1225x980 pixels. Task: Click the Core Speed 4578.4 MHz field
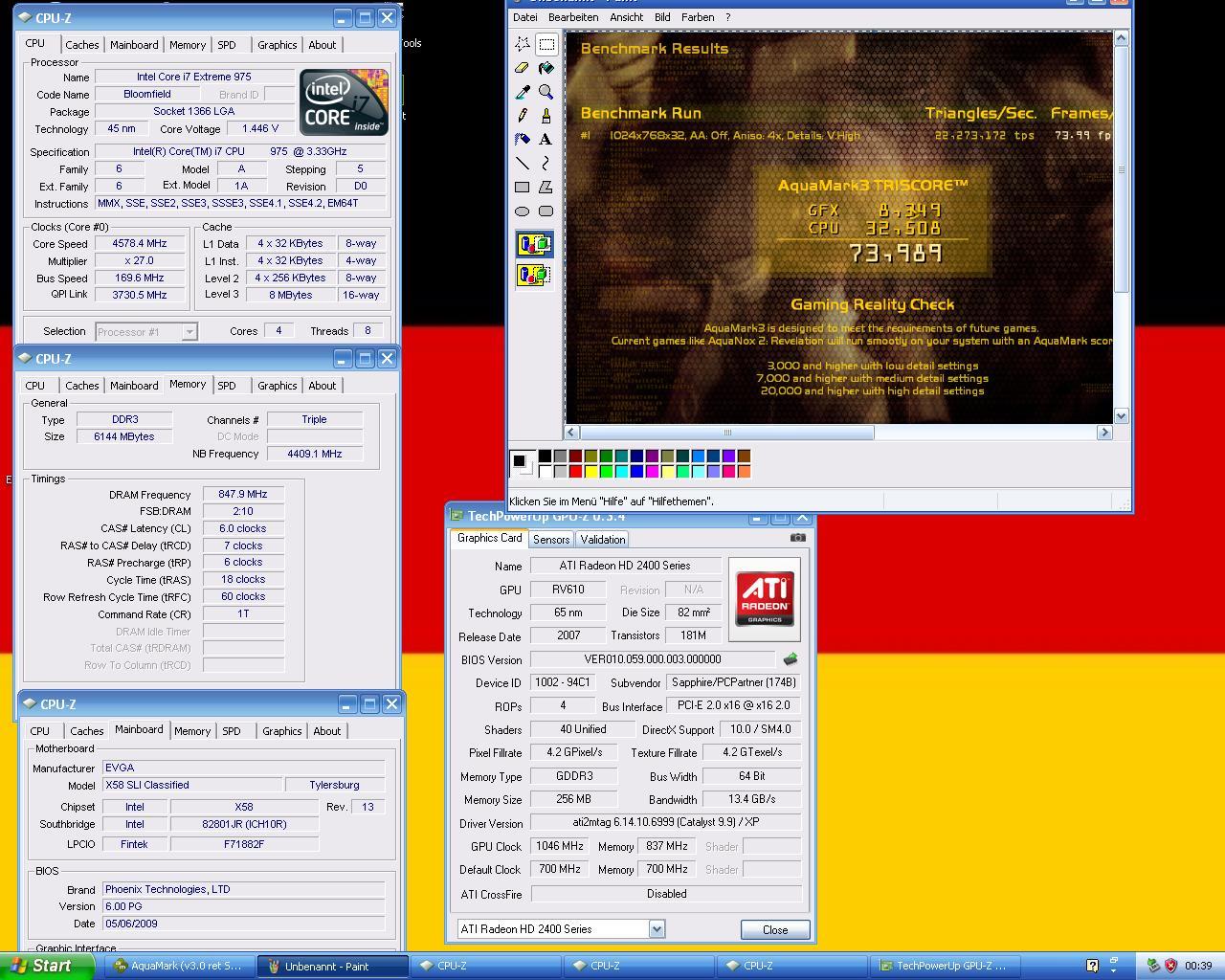140,244
